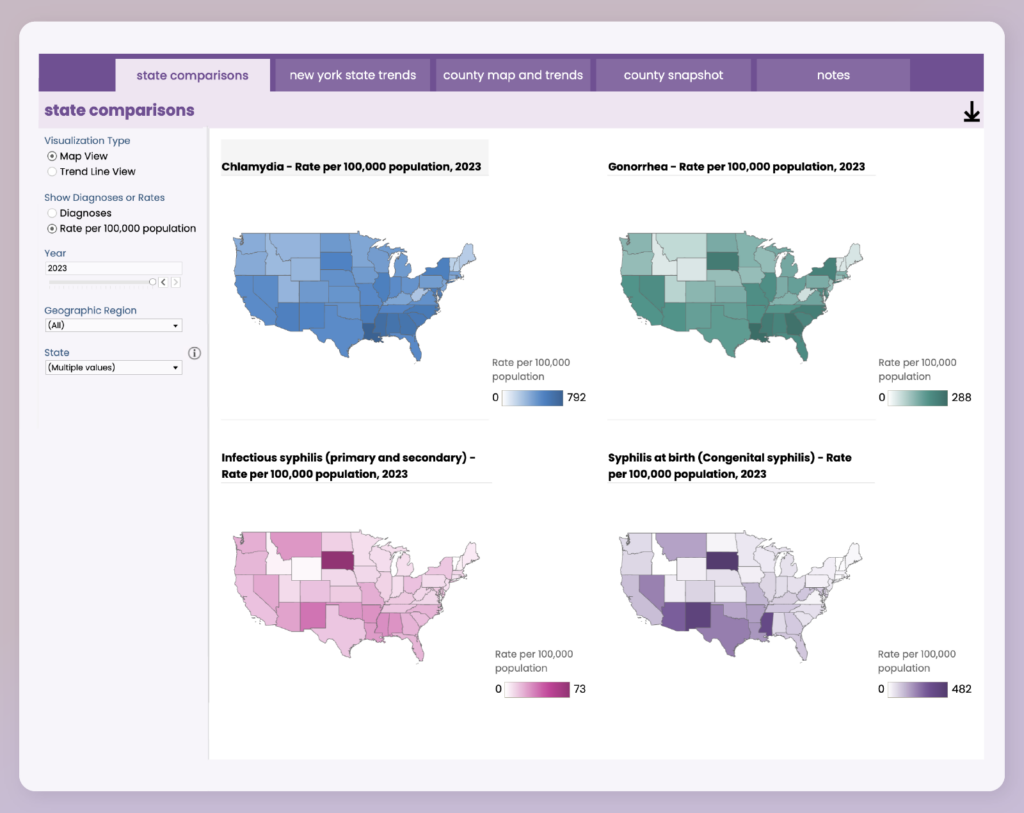This screenshot has height=813, width=1024.
Task: Click the Gonorrhea US map
Action: pyautogui.click(x=741, y=295)
